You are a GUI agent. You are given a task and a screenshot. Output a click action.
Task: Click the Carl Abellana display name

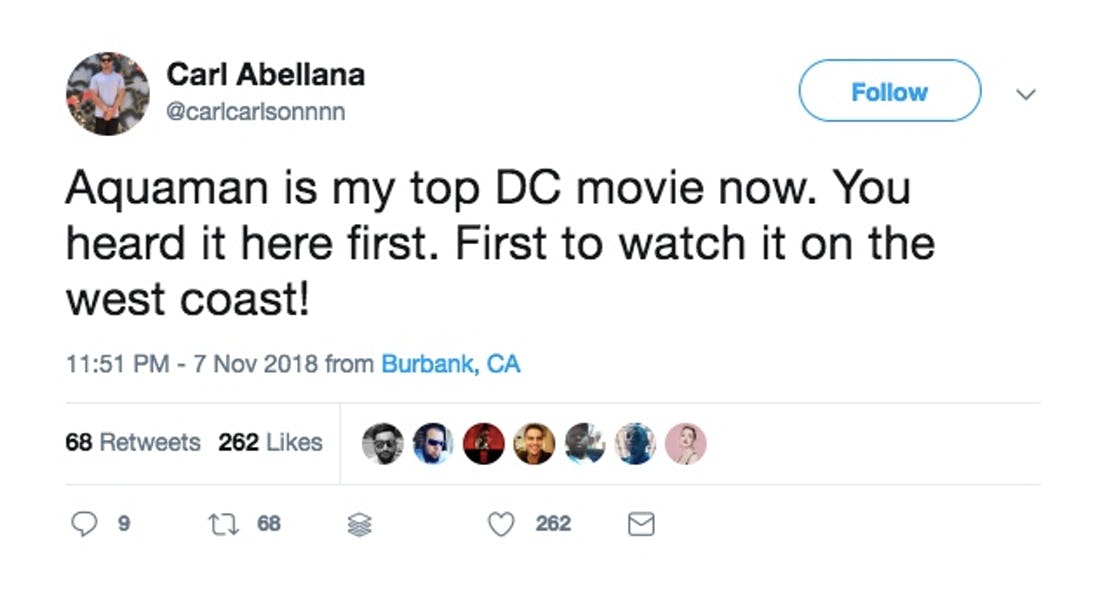point(265,74)
